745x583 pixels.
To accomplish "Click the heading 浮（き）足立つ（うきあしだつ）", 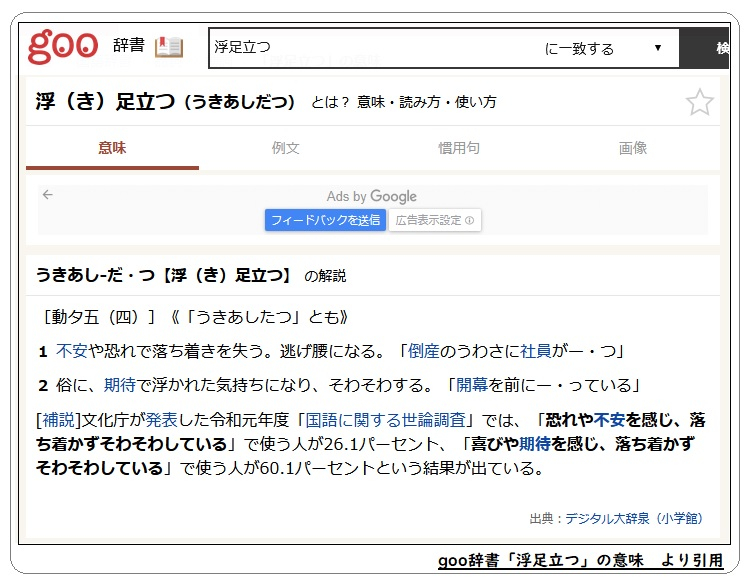I will click(165, 101).
